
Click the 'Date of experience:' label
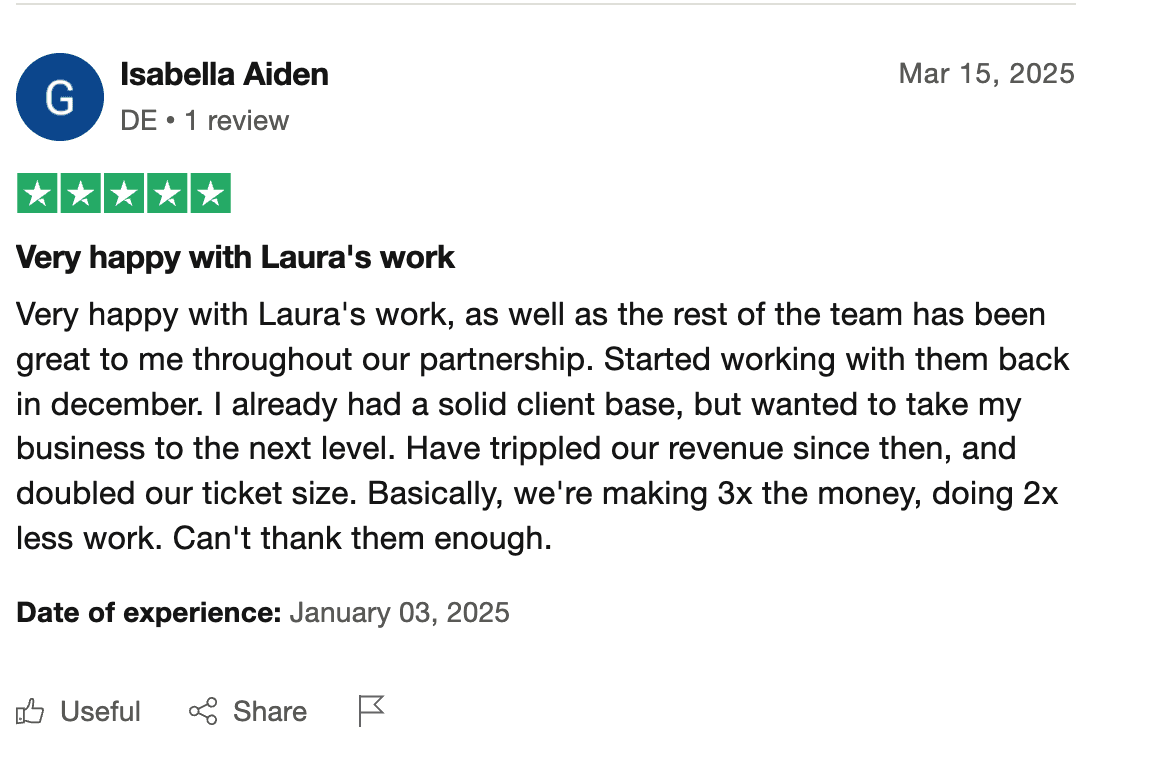(x=148, y=612)
